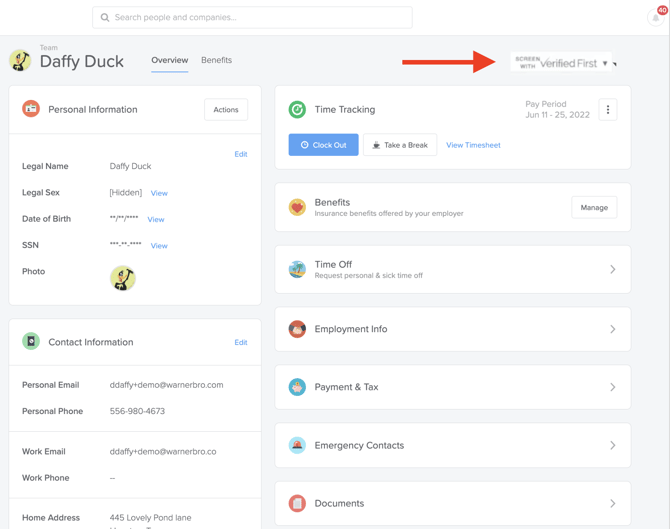This screenshot has width=670, height=529.
Task: Open the View Timesheet link
Action: tap(473, 145)
